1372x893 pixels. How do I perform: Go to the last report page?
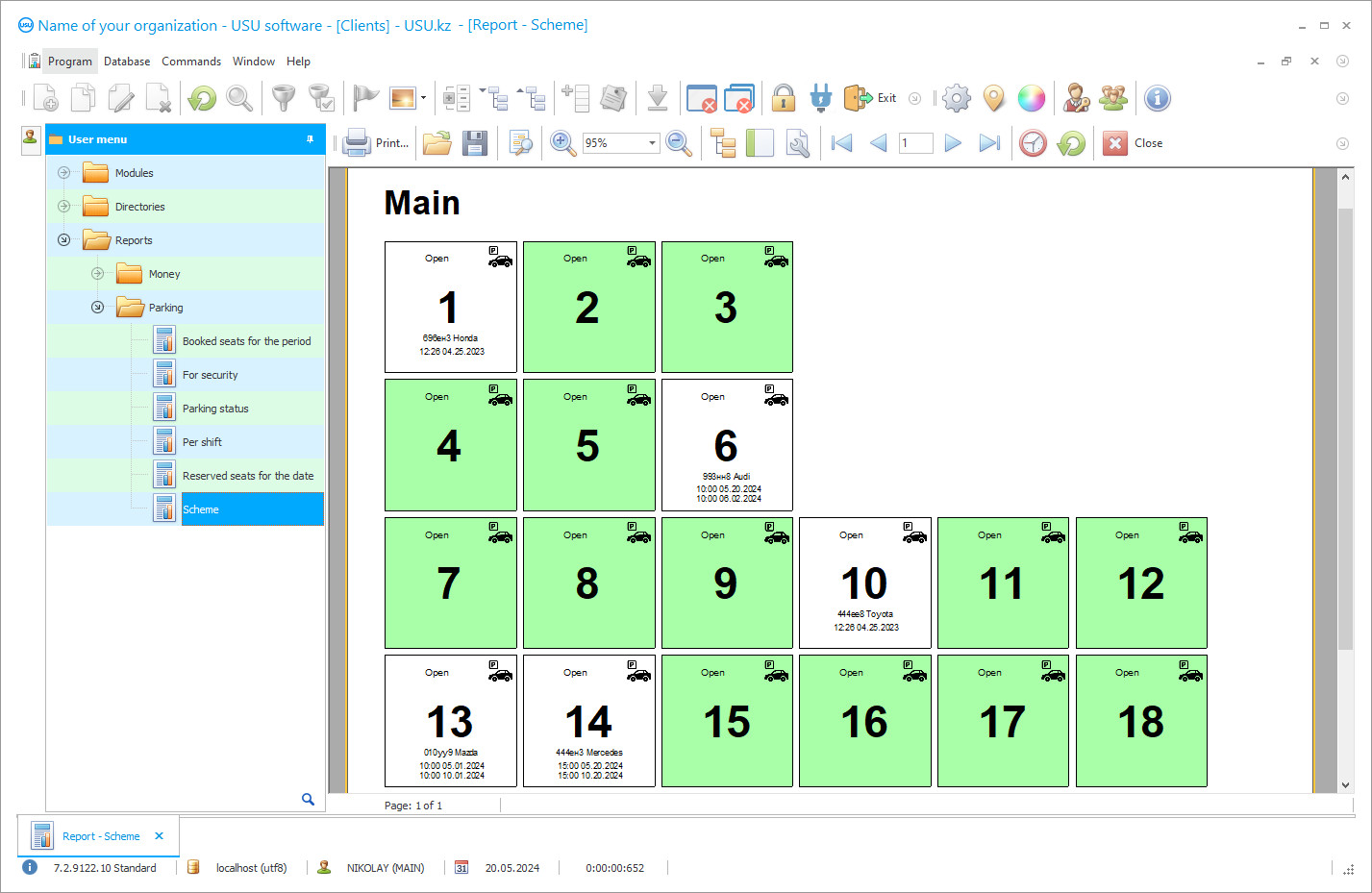pos(988,143)
